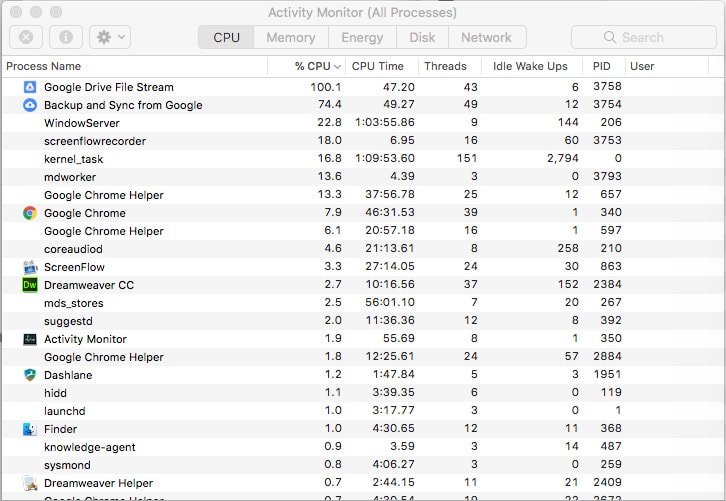The width and height of the screenshot is (726, 501).
Task: Select the coreaudiod process
Action: pyautogui.click(x=73, y=249)
